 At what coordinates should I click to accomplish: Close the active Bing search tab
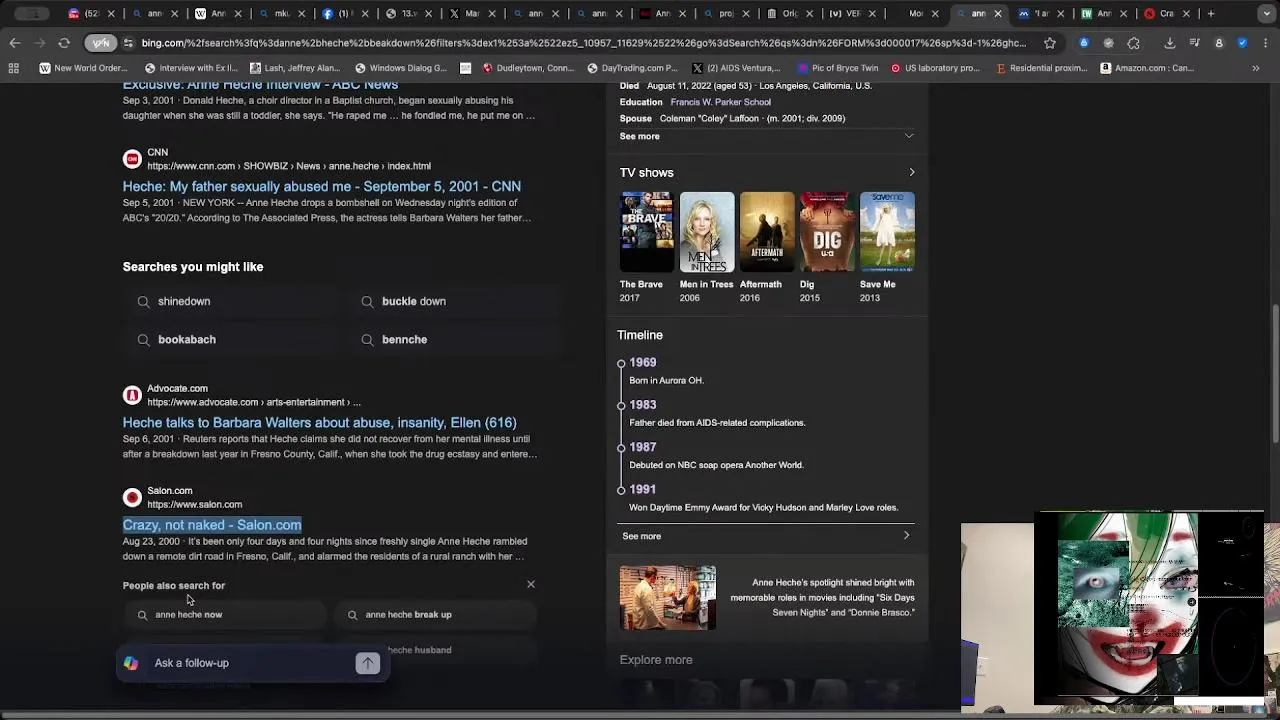(997, 14)
